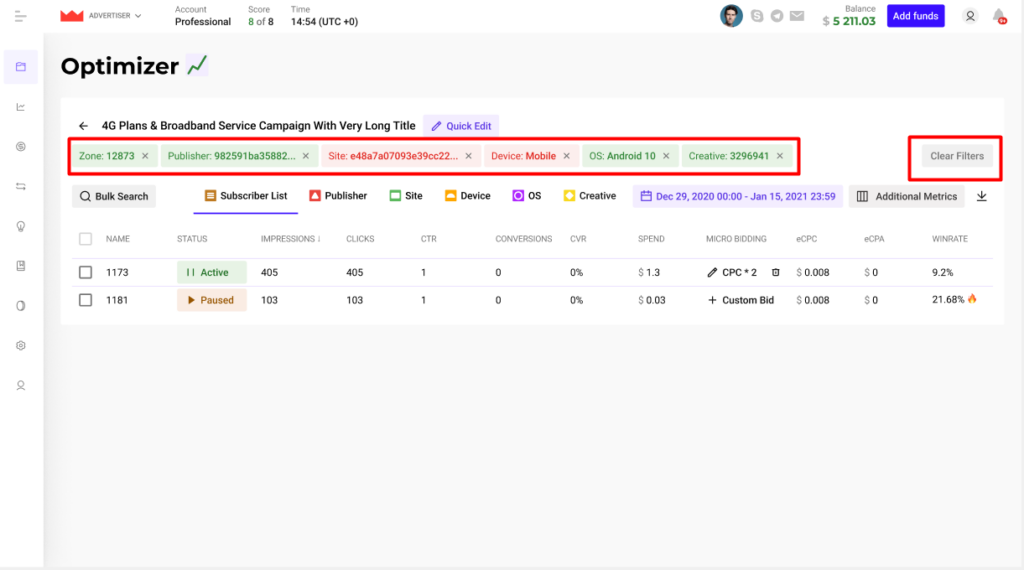
Task: Click the Optimizer green chart icon
Action: click(197, 65)
